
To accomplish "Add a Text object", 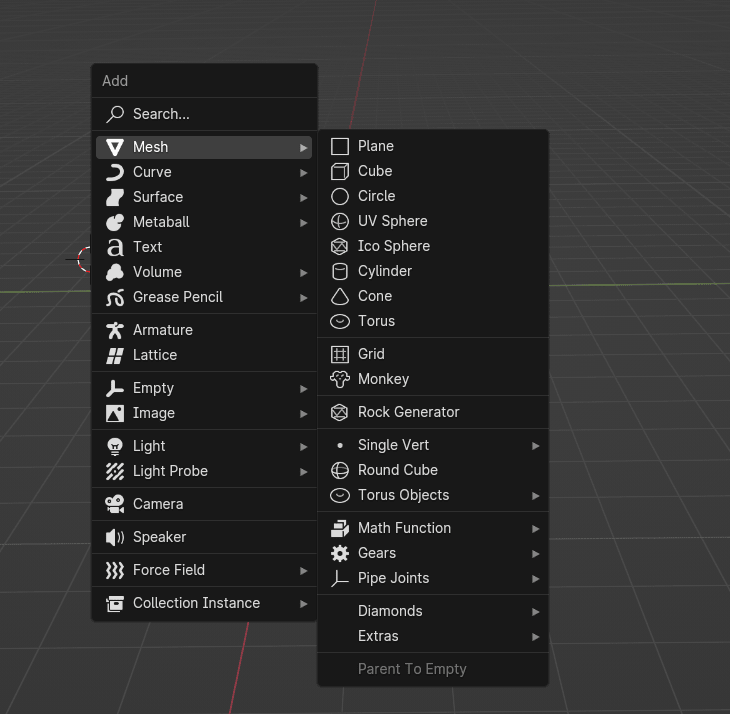I will pos(147,247).
